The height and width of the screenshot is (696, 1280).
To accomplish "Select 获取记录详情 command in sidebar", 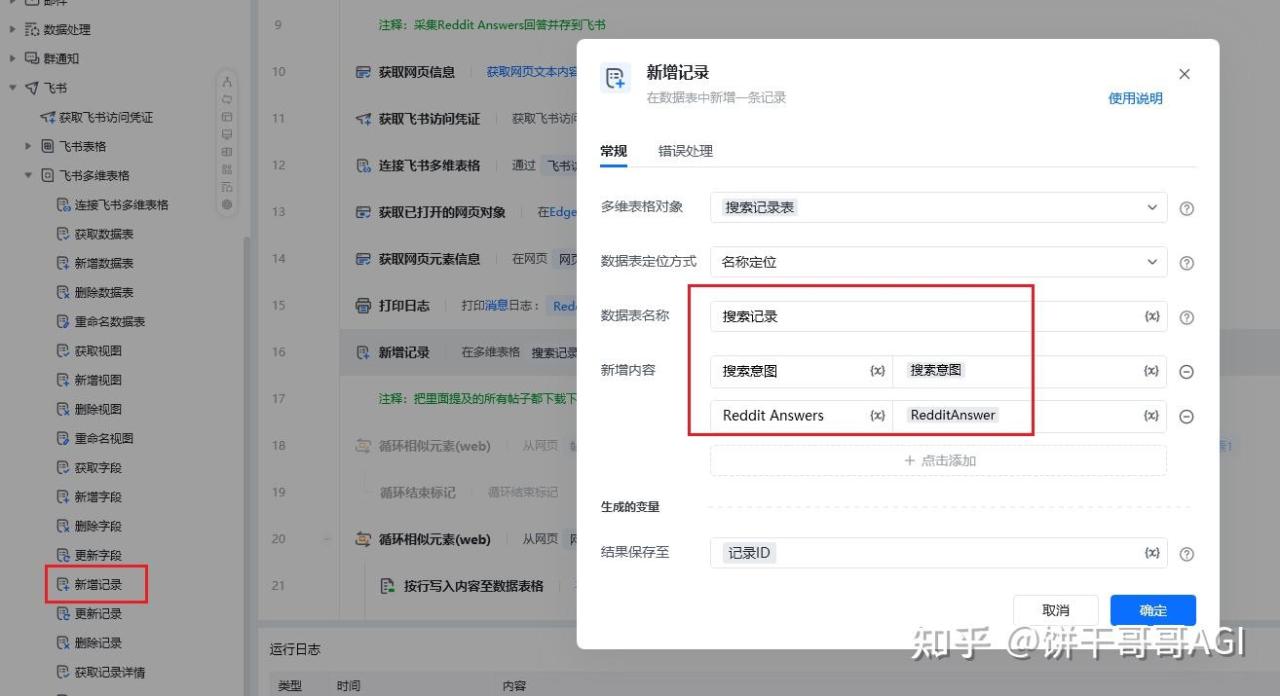I will tap(101, 672).
